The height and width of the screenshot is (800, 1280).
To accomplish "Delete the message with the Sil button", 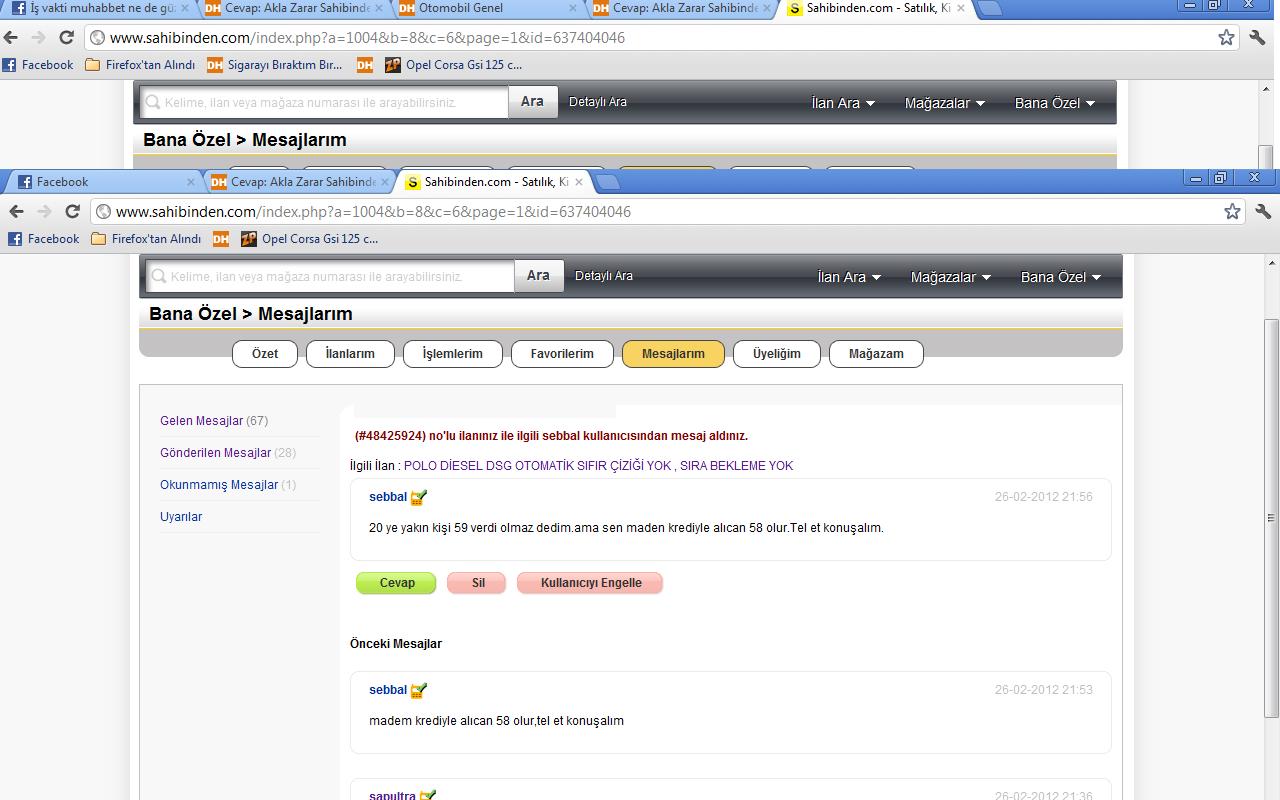I will coord(477,583).
